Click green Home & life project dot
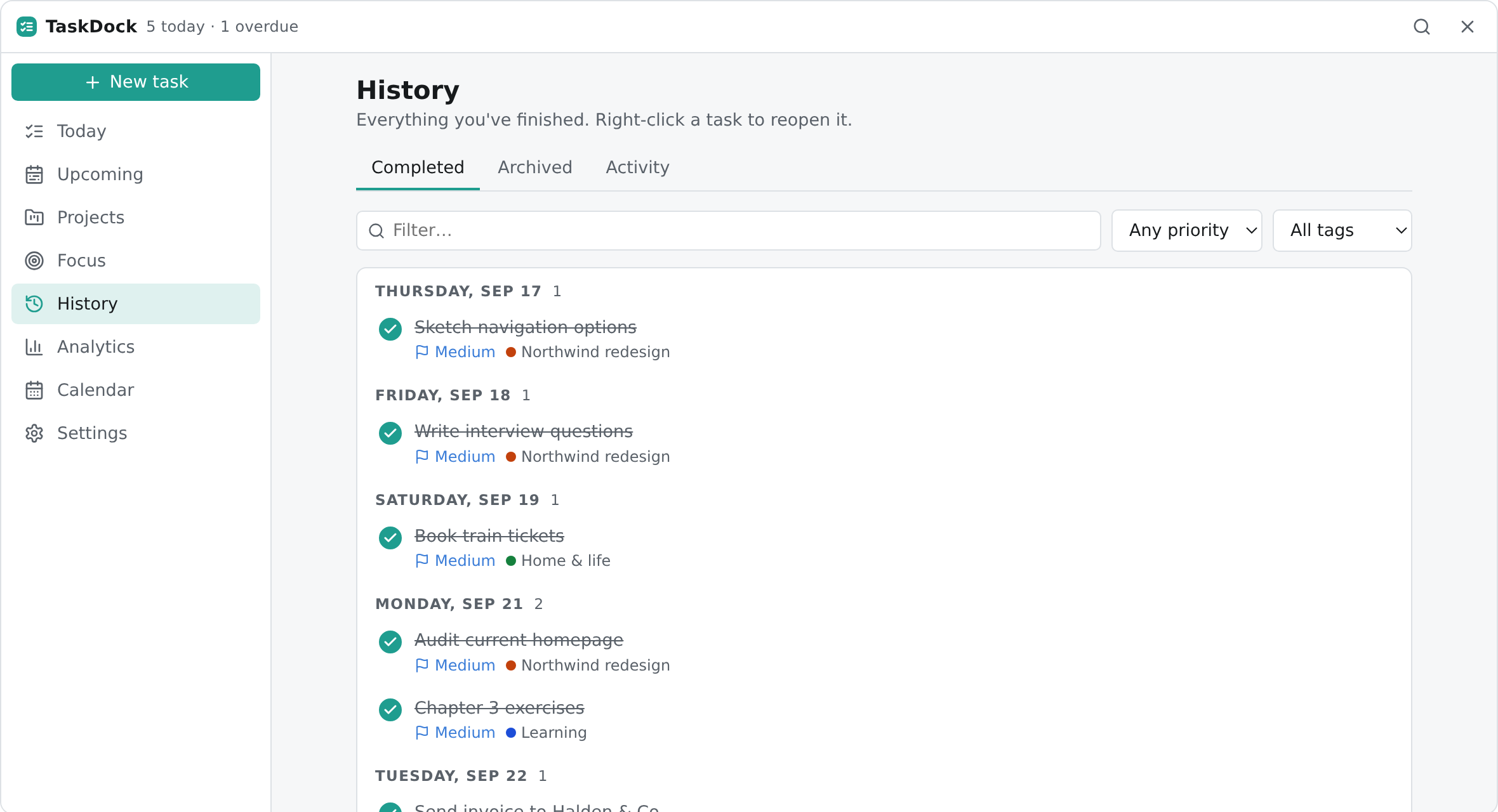This screenshot has width=1498, height=812. click(511, 561)
